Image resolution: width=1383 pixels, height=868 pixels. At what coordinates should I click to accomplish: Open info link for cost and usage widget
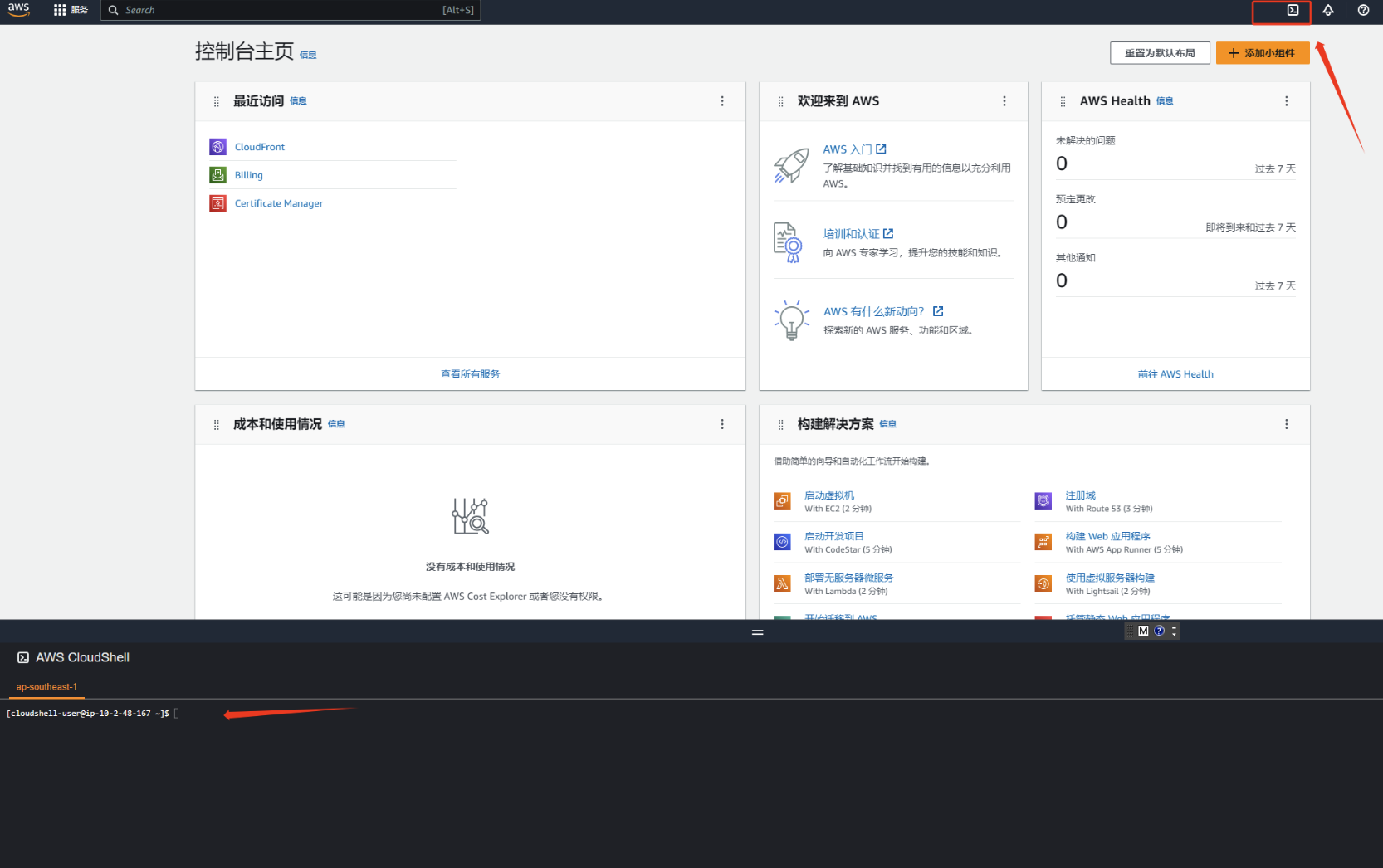coord(336,424)
